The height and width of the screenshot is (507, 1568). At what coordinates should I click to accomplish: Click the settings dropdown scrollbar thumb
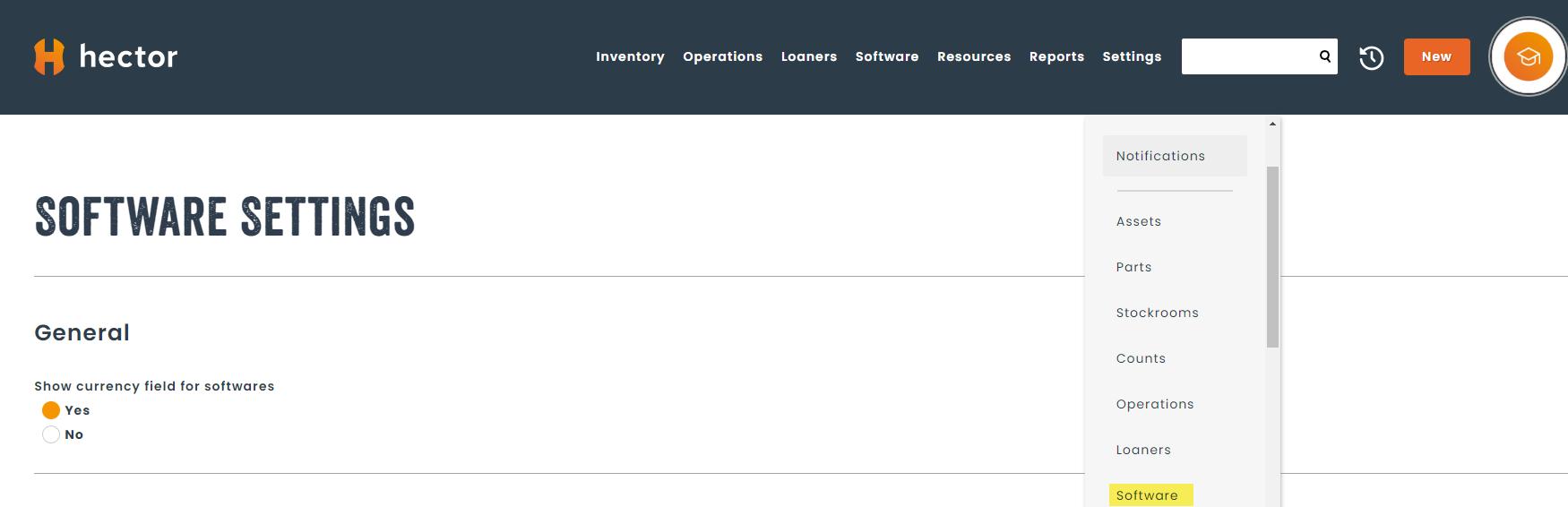1272,256
